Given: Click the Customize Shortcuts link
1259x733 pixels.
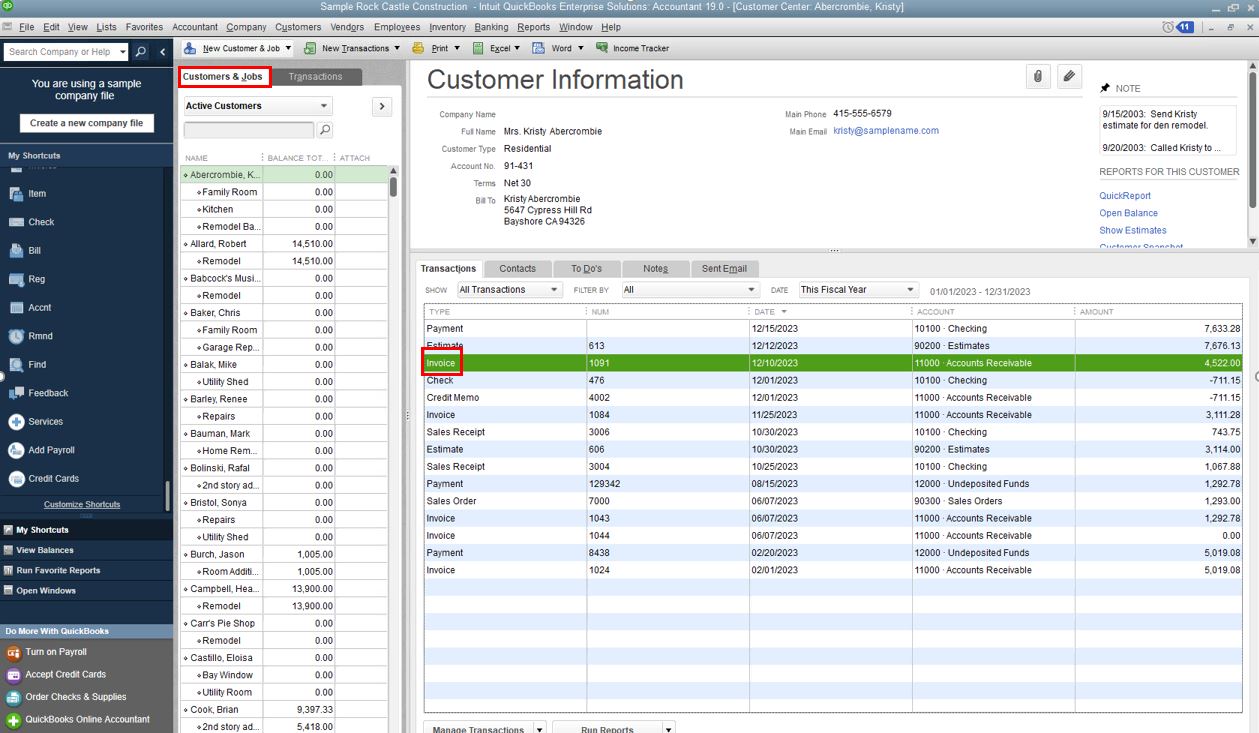Looking at the screenshot, I should (x=82, y=505).
